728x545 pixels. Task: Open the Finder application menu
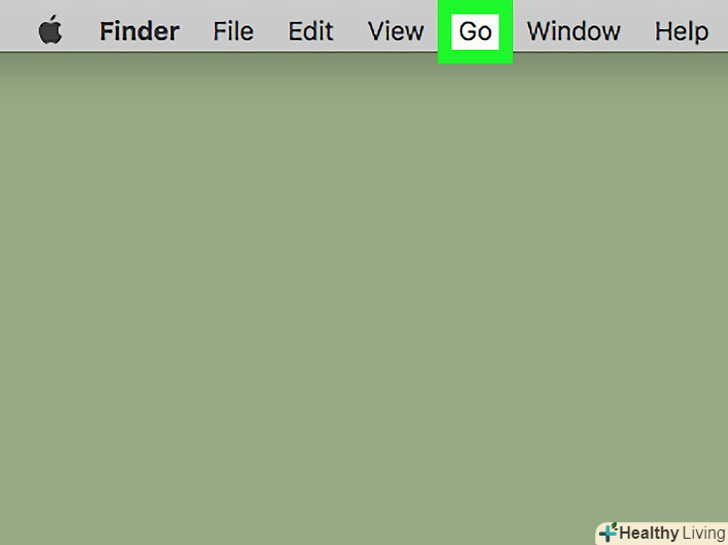pyautogui.click(x=139, y=32)
